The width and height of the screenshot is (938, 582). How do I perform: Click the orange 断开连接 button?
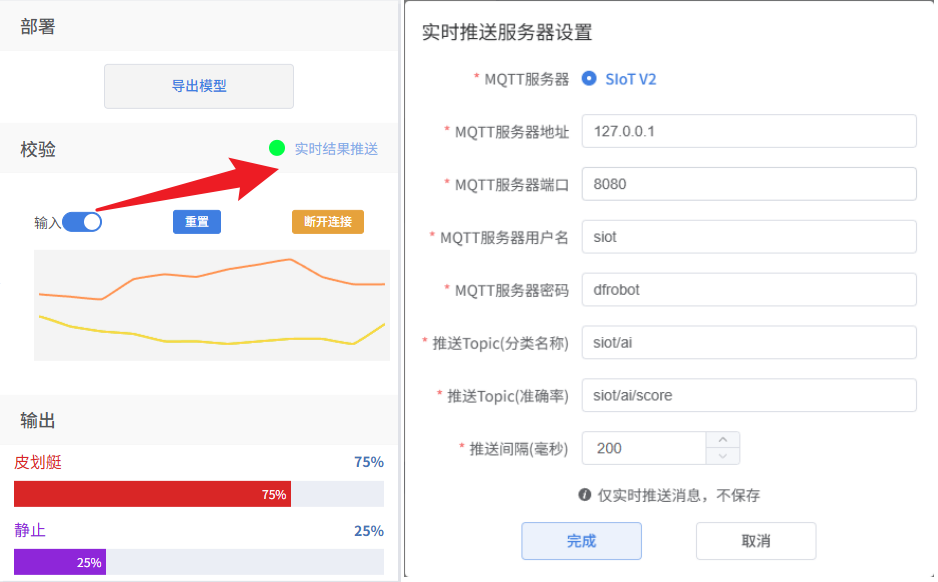(x=327, y=222)
